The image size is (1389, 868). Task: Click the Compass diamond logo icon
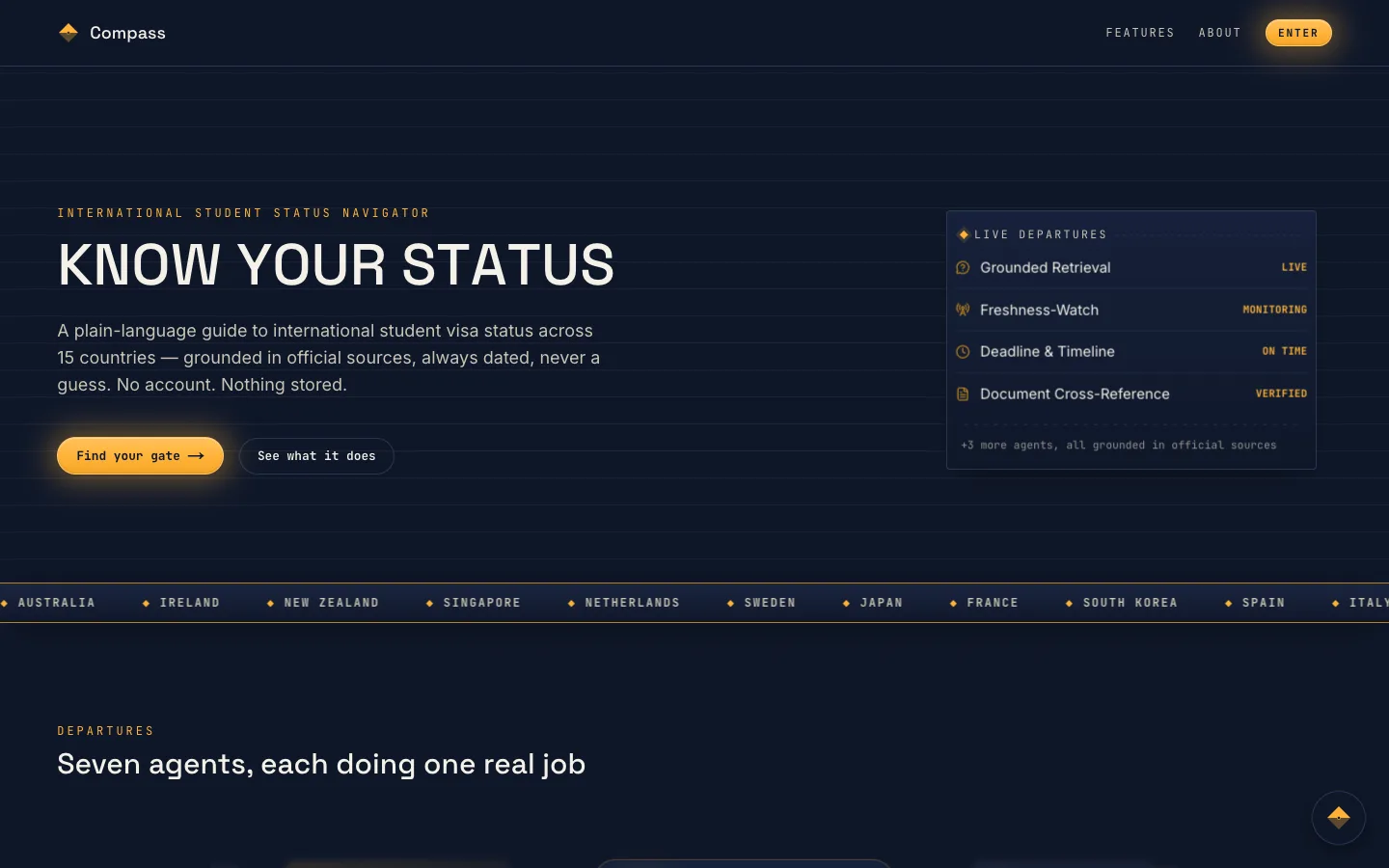click(68, 33)
